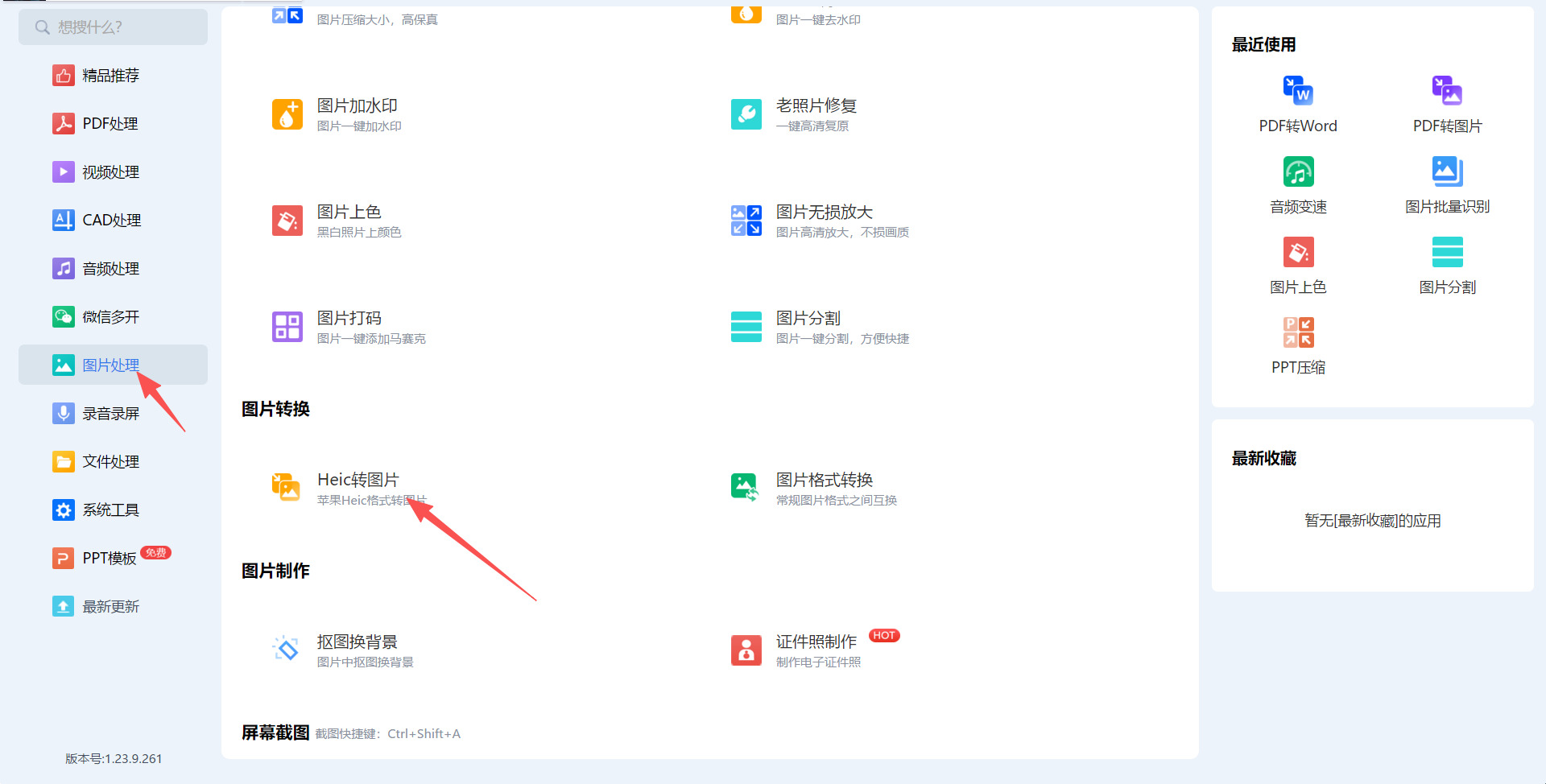Open the 图片打码 mosaic icon

coord(287,327)
